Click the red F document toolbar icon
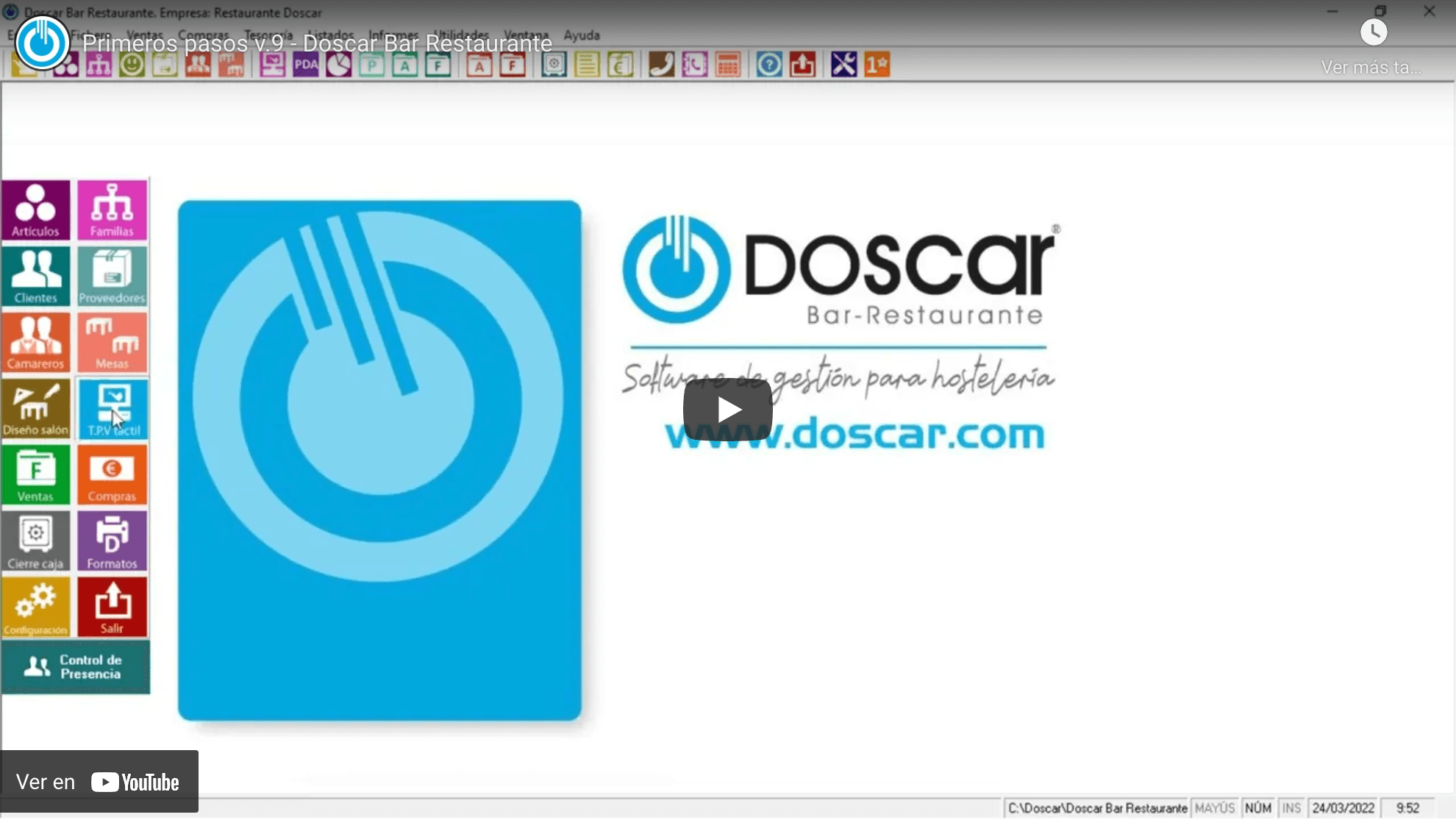1456x820 pixels. point(513,65)
